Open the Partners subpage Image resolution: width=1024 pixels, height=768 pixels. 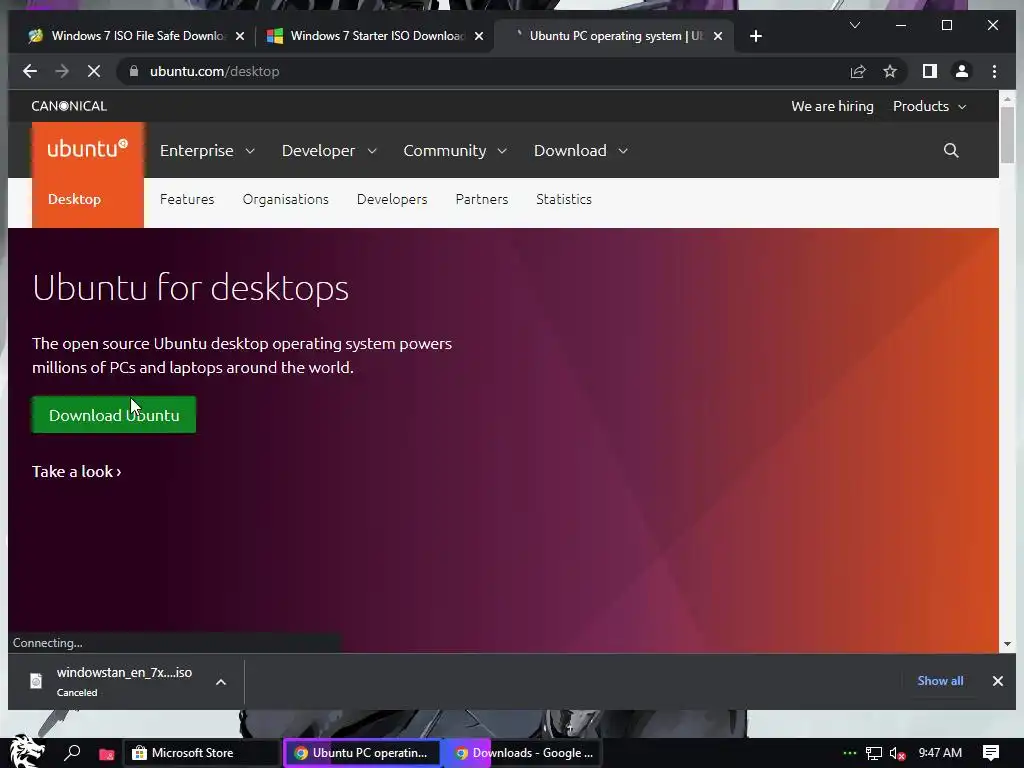pos(481,199)
